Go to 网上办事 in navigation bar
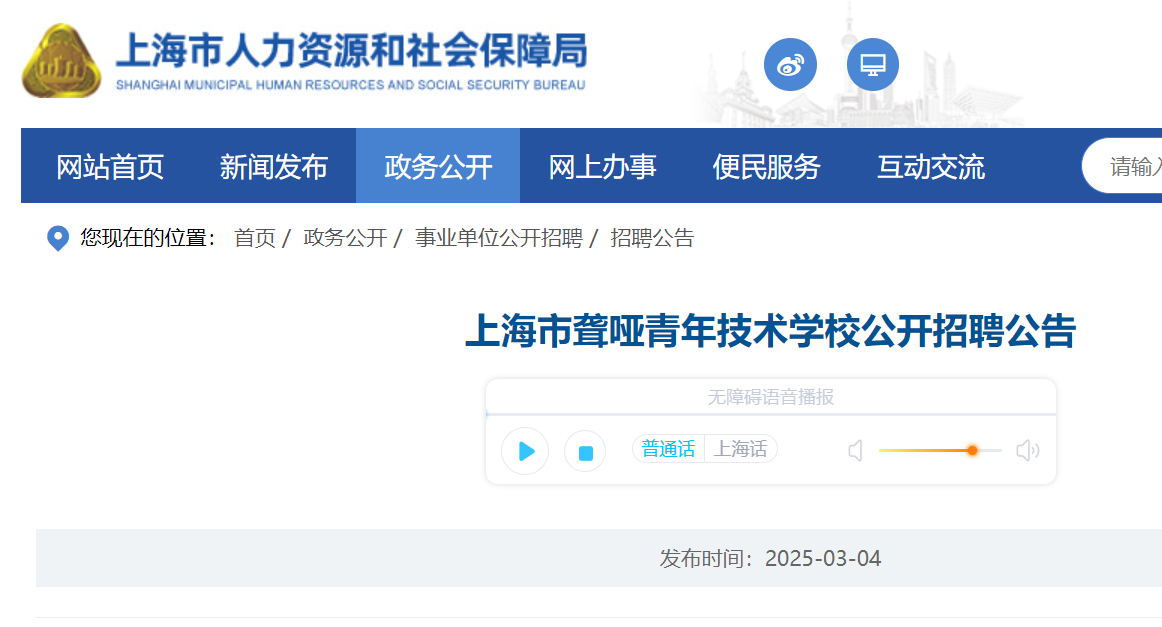Viewport: 1162px width, 627px height. coord(602,167)
